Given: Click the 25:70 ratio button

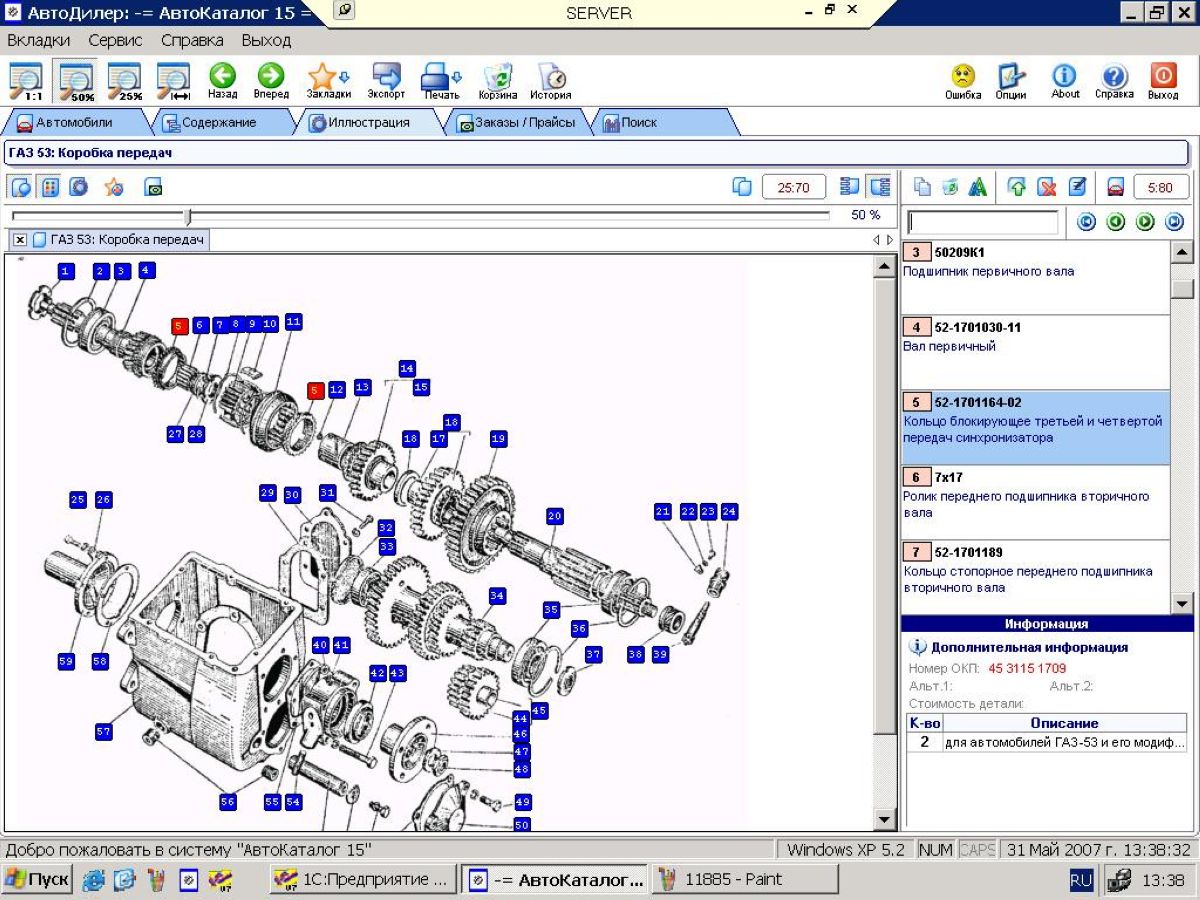Looking at the screenshot, I should point(794,186).
